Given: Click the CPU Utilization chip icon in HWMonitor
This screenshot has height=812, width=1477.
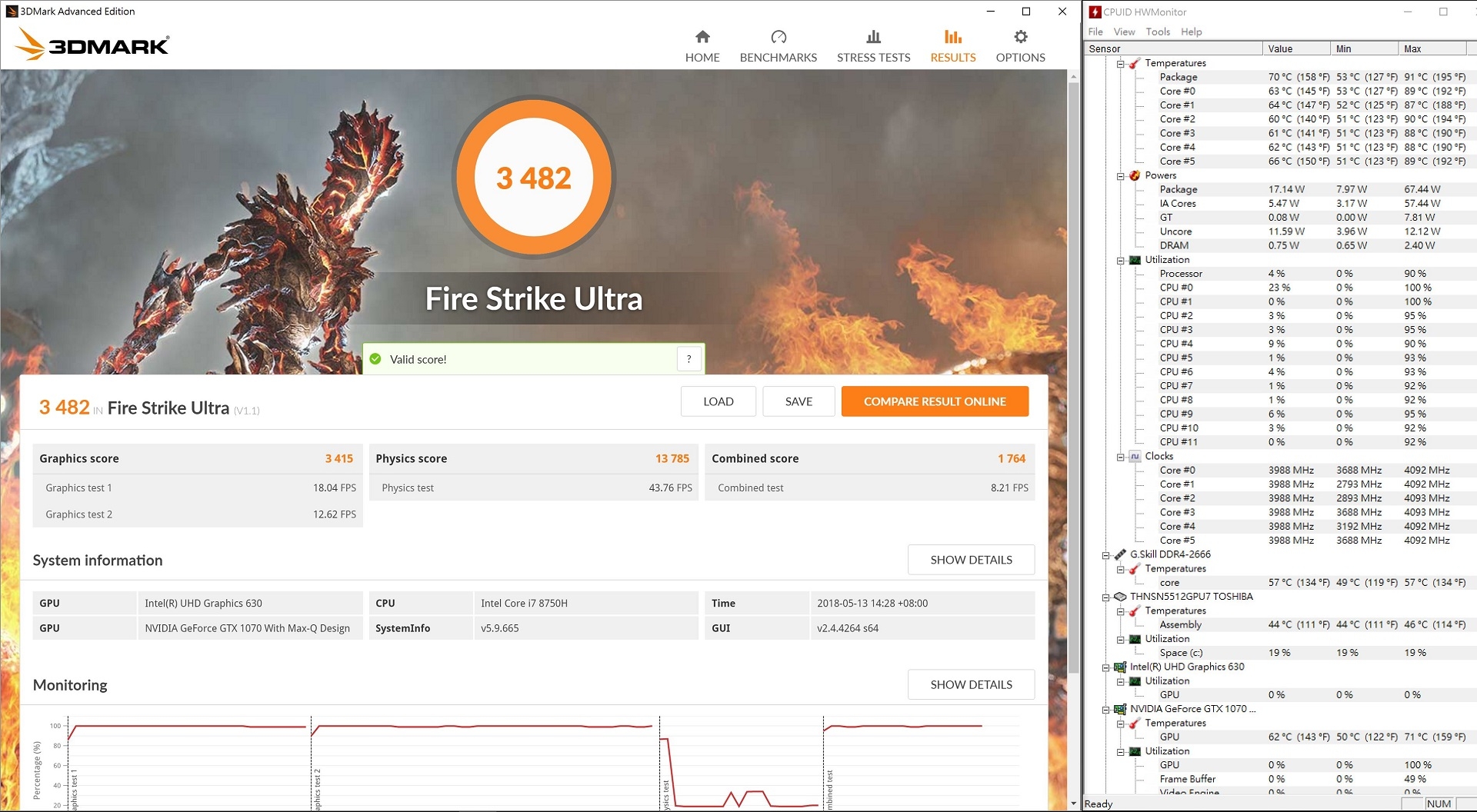Looking at the screenshot, I should click(1135, 260).
